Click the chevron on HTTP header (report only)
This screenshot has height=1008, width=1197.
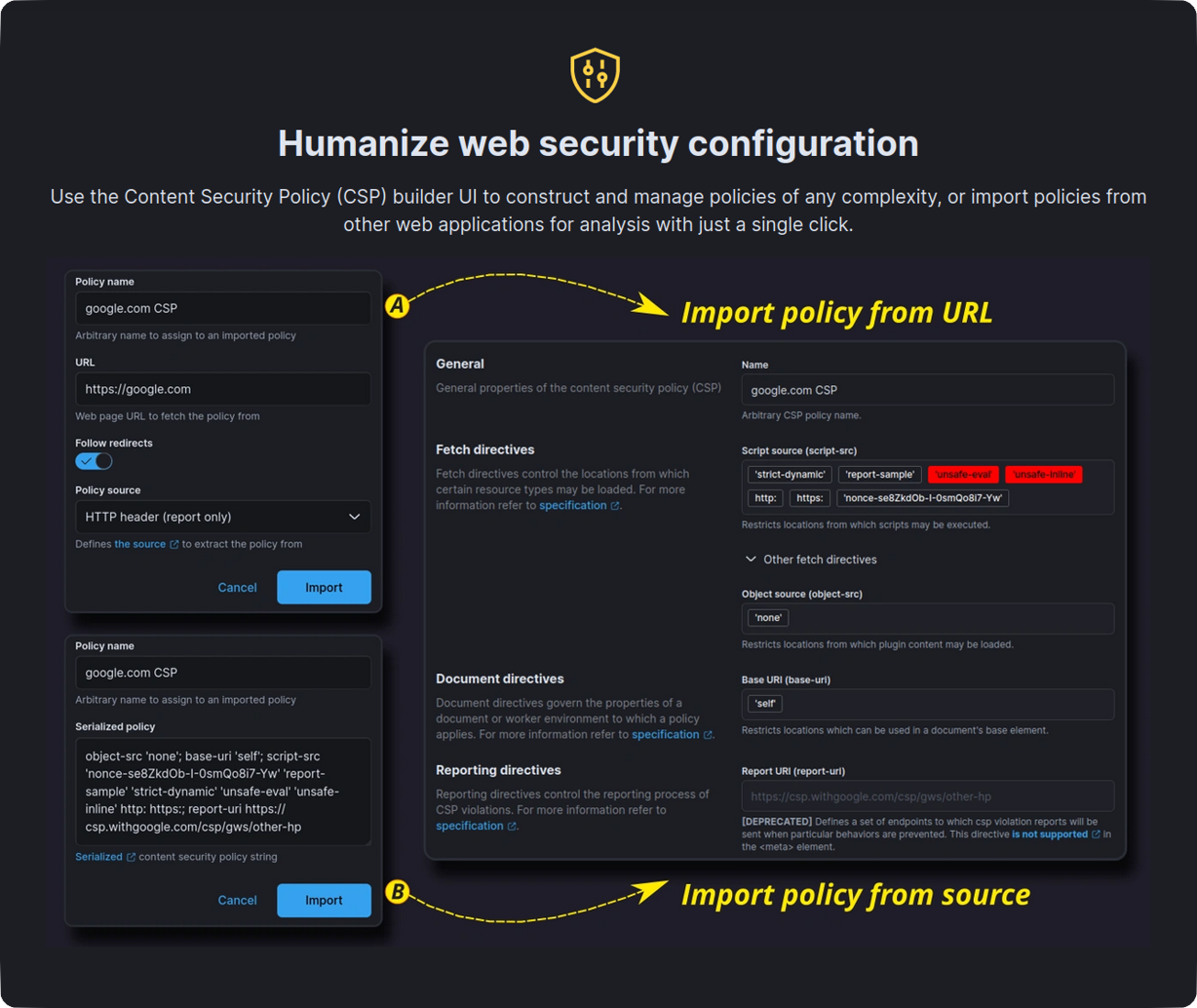[354, 517]
